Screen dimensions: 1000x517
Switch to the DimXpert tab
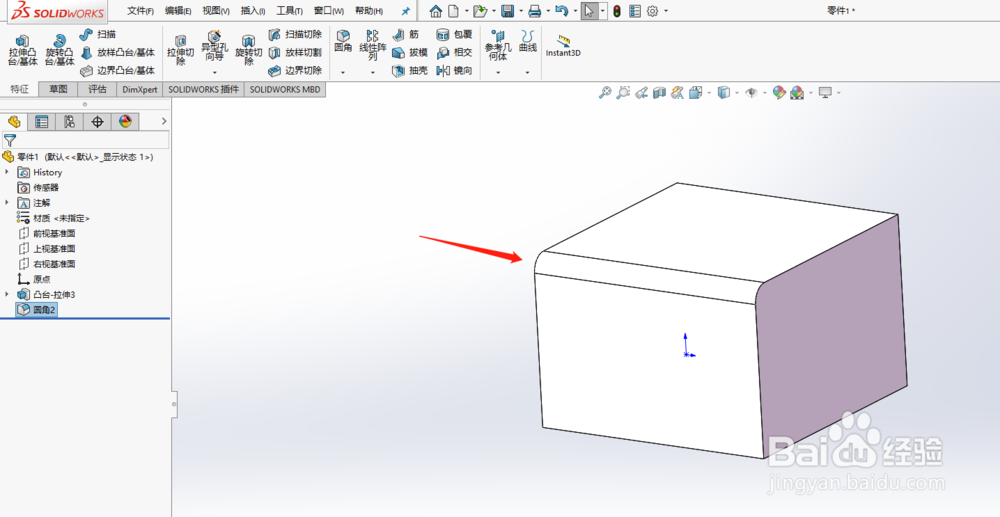(x=140, y=89)
